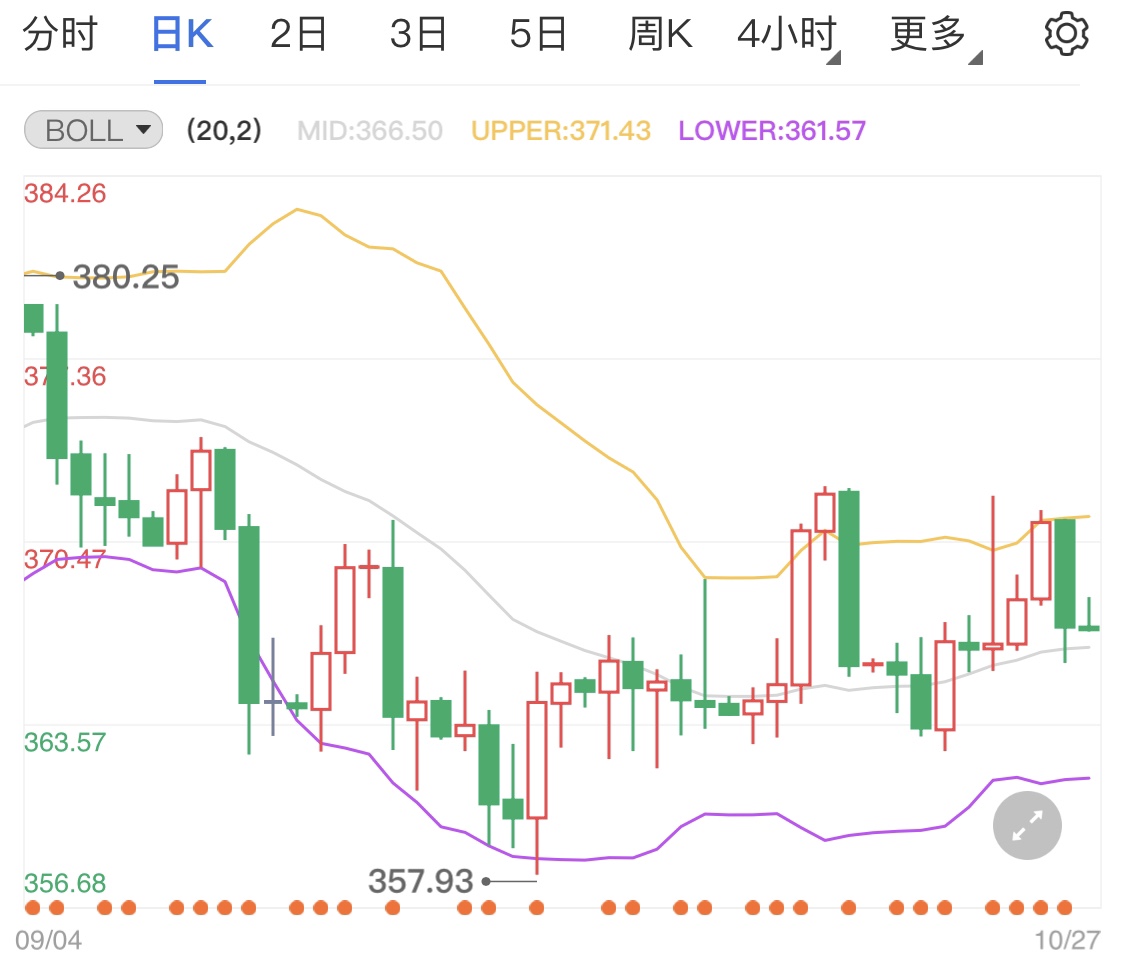Switch to the 分时 tab

60,34
